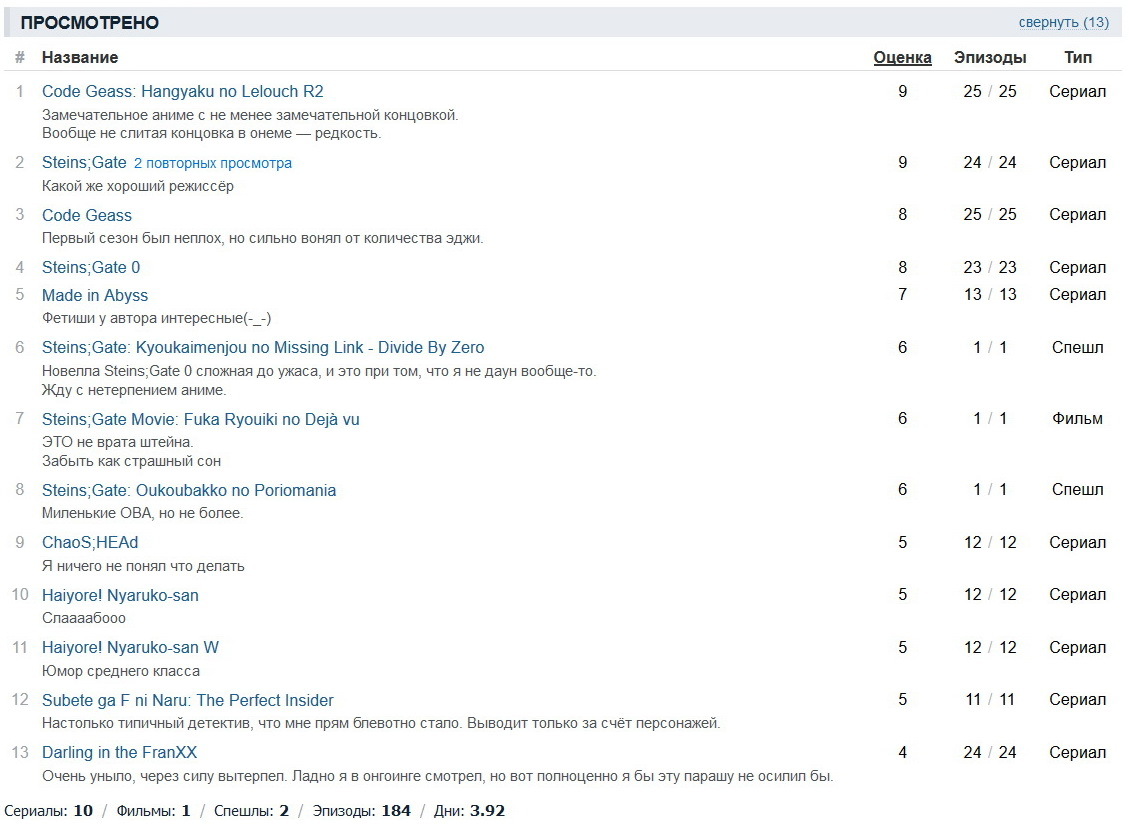Image resolution: width=1129 pixels, height=830 pixels.
Task: Open the ChaoS;HEAd link
Action: click(90, 542)
